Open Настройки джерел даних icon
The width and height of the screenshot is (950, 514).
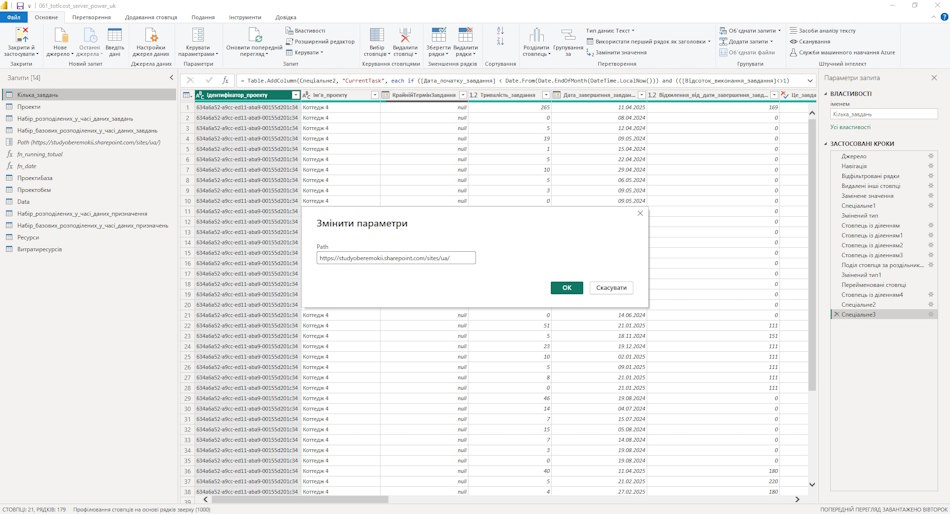click(x=151, y=35)
